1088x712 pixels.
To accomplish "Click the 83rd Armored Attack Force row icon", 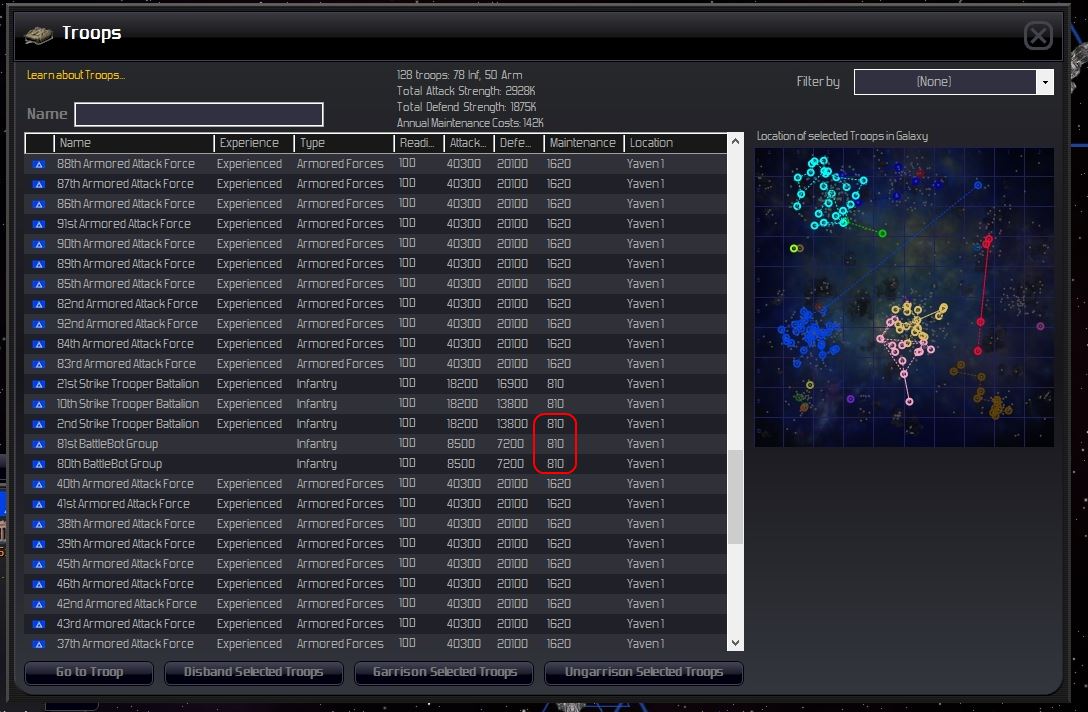I will (39, 364).
